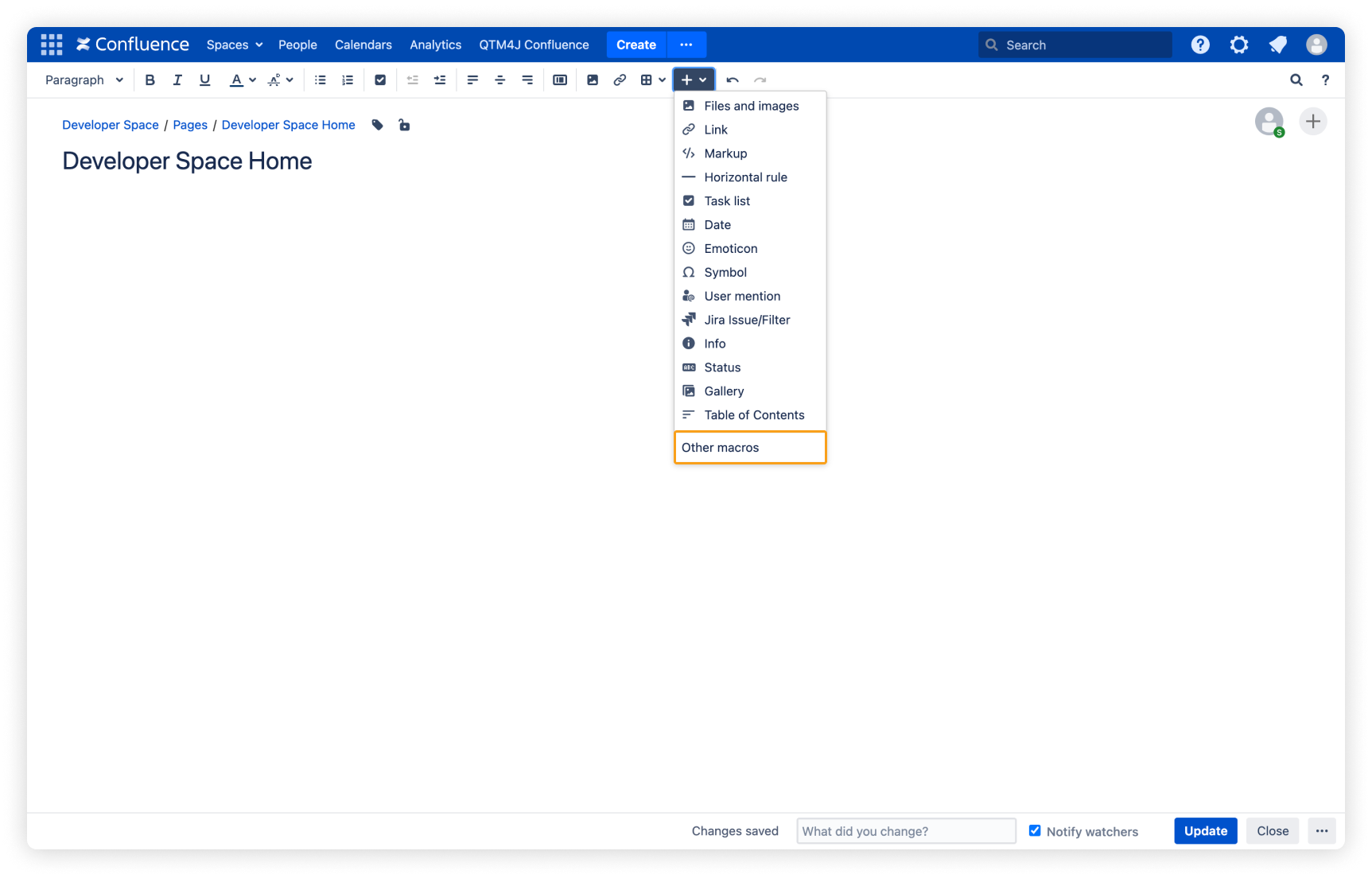Viewport: 1372px width, 878px height.
Task: Open the Calendars page
Action: tap(363, 45)
